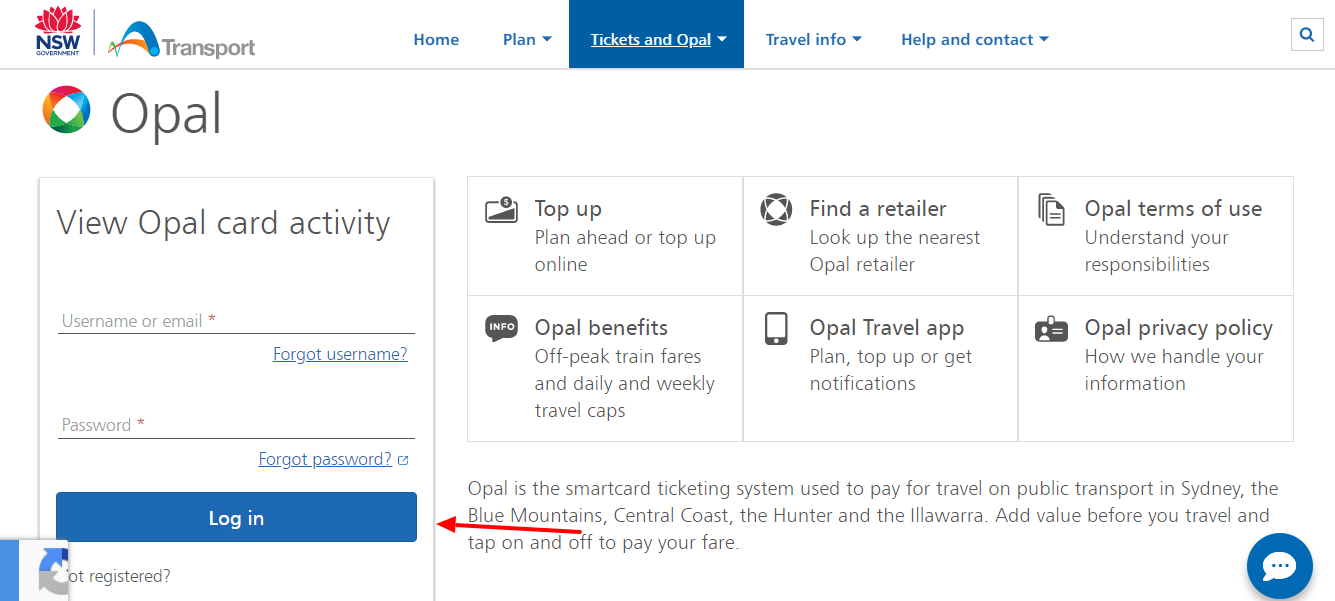Click the NSW Government waratah logo

pos(58,29)
